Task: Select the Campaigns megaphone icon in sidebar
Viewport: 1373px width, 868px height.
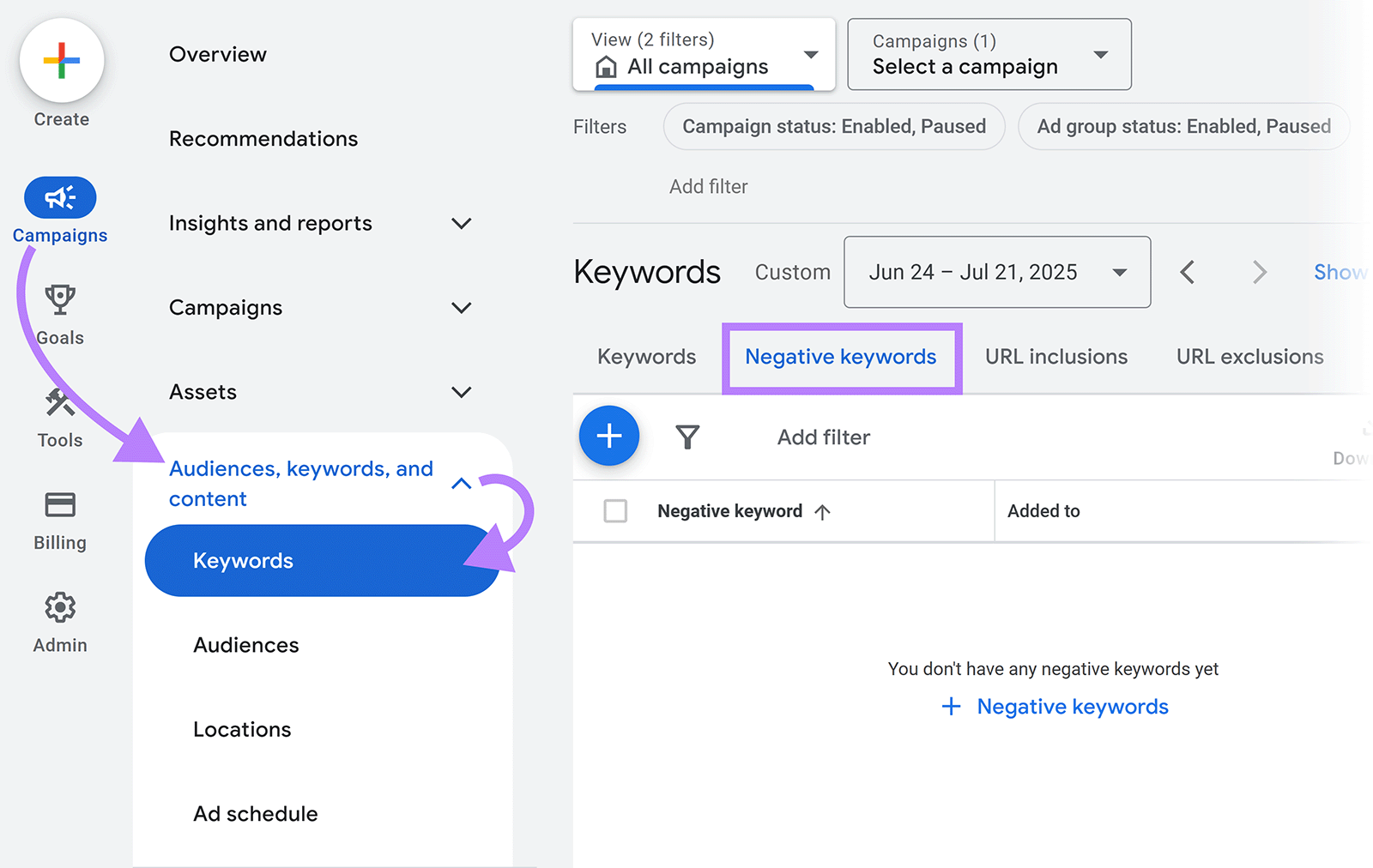Action: point(60,196)
